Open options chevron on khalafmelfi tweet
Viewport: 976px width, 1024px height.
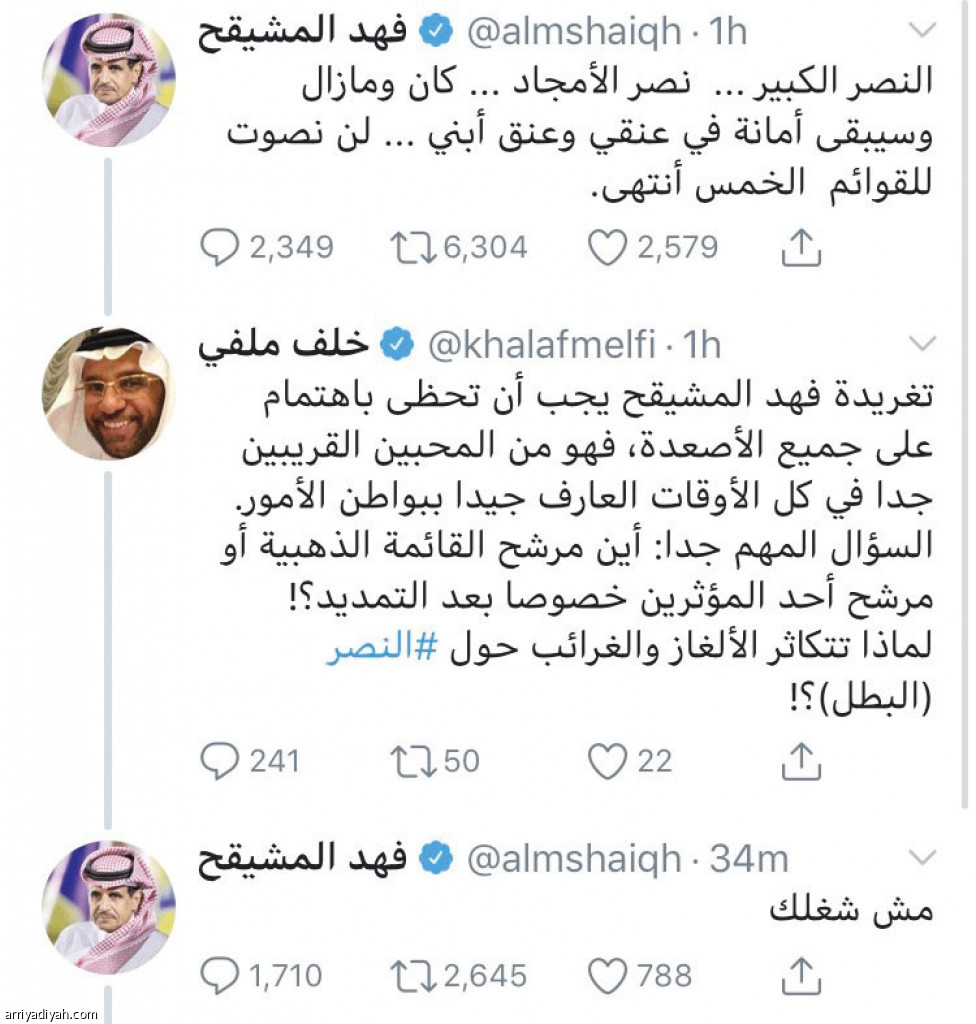[923, 344]
